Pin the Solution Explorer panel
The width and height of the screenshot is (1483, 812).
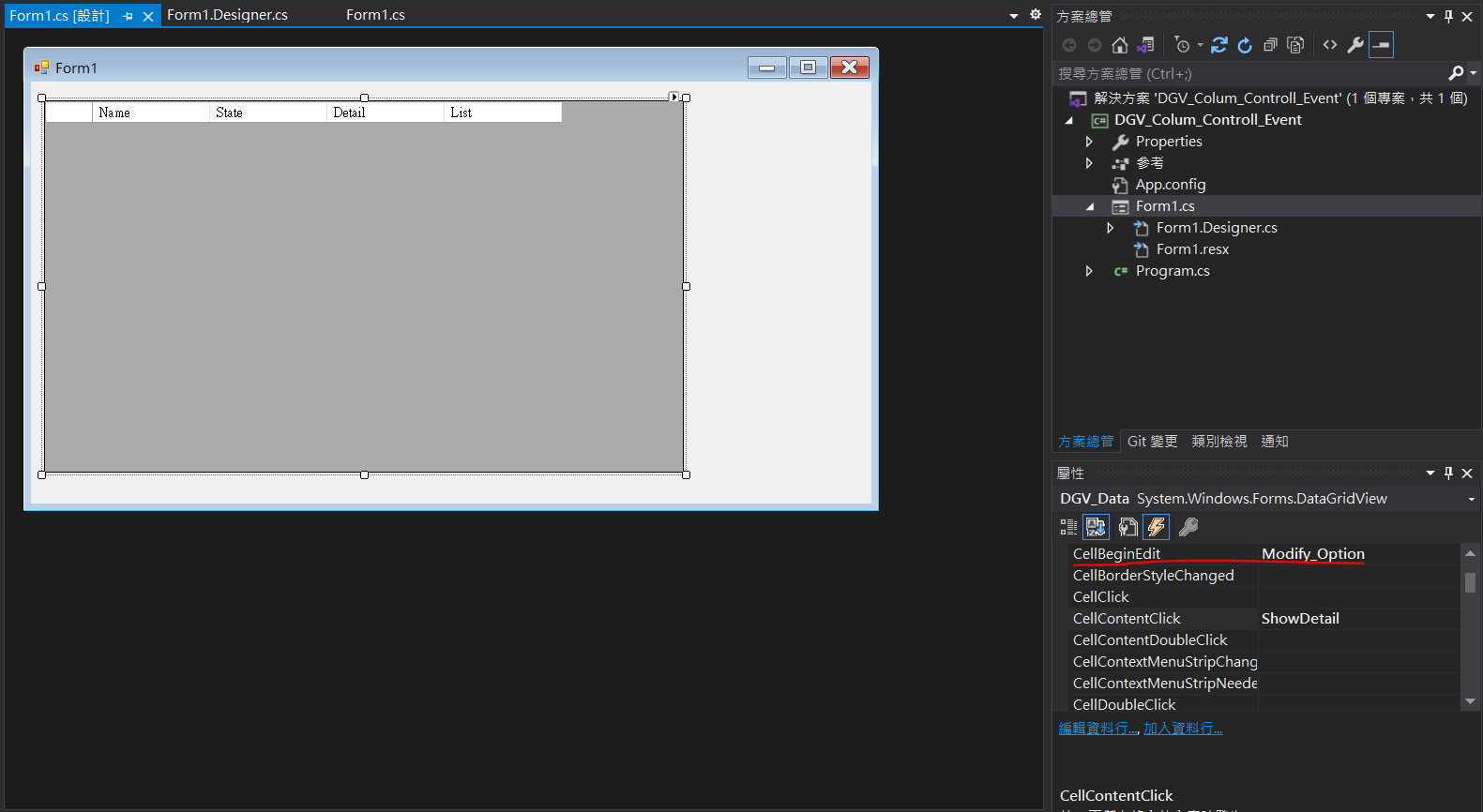pos(1449,16)
